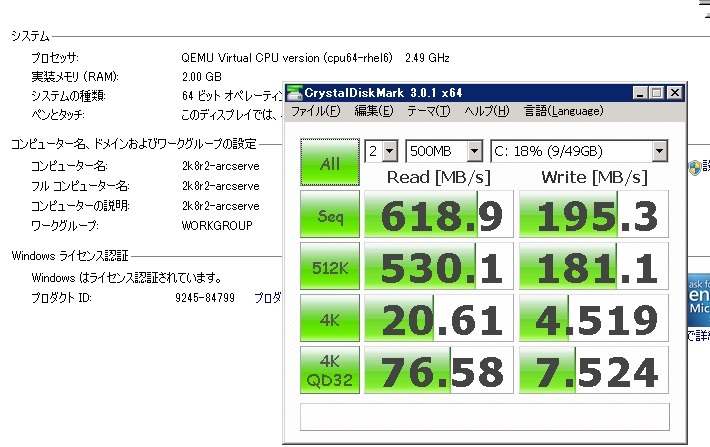Click the Windows はライセンス認証されています text

127,278
